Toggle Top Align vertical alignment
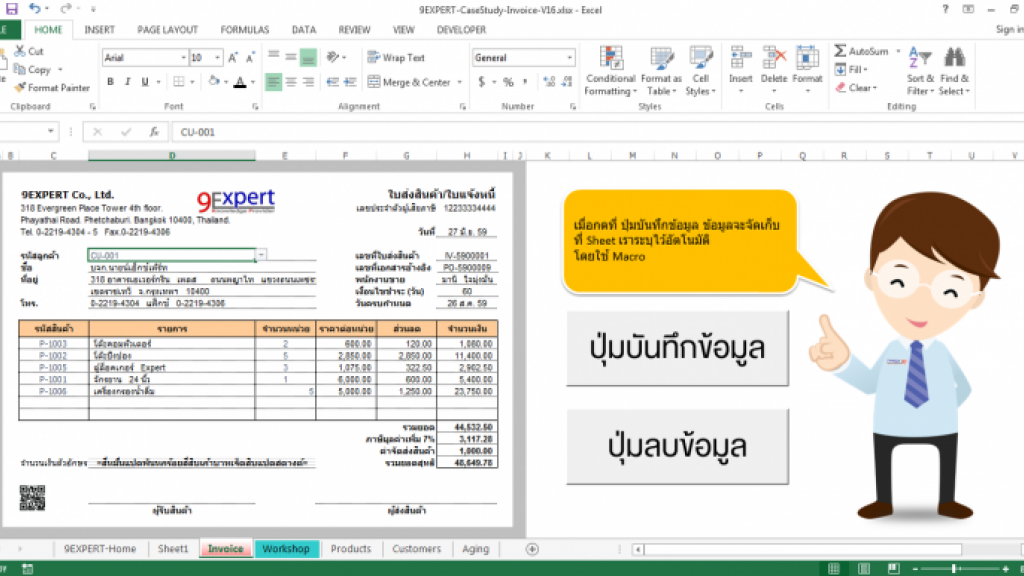The width and height of the screenshot is (1024, 576). (x=274, y=57)
